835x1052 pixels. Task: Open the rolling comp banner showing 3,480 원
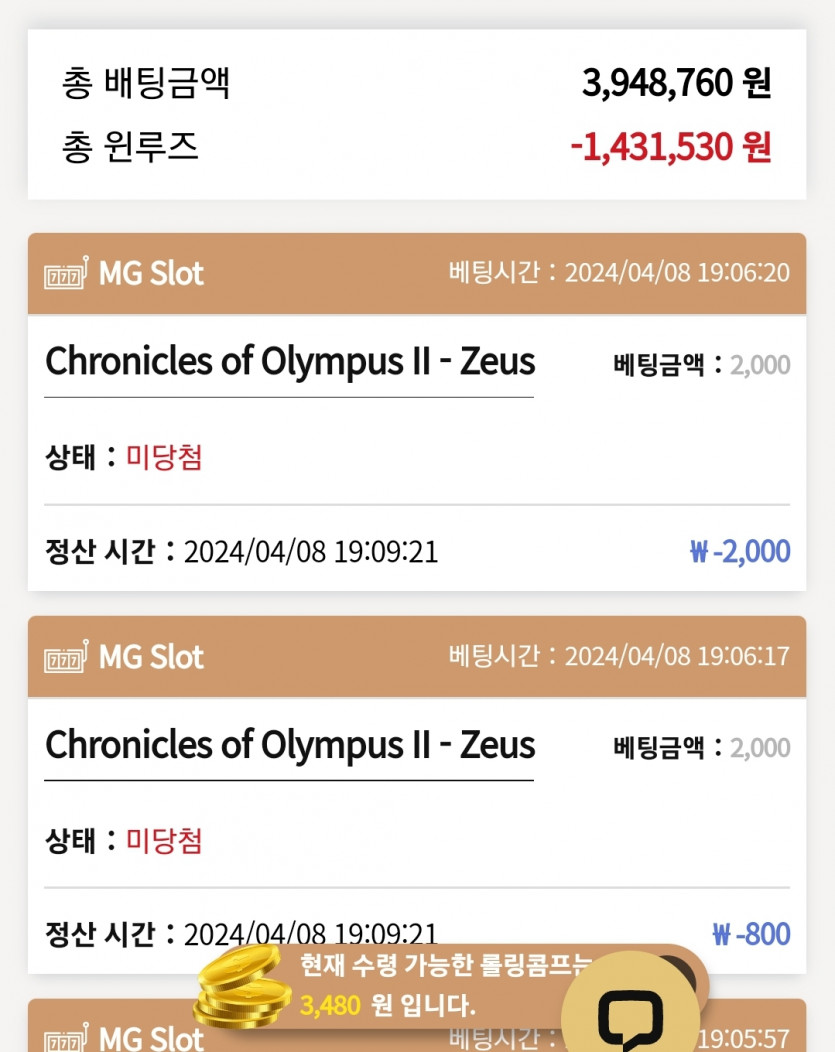440,985
